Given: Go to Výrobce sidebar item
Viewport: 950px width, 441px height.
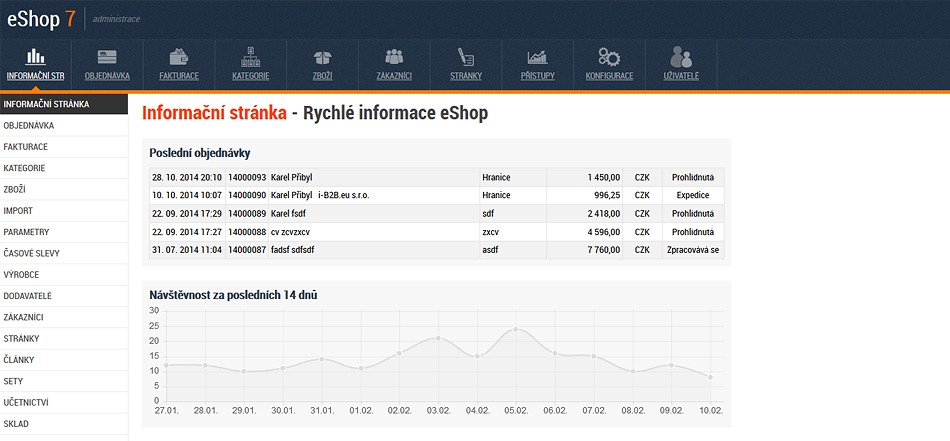Looking at the screenshot, I should [64, 274].
